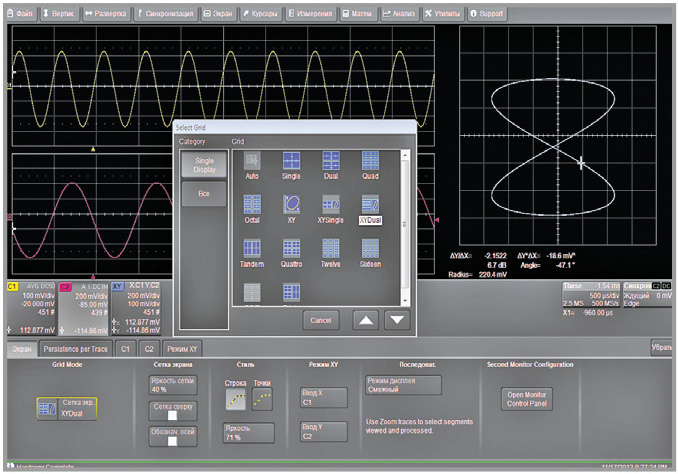
Task: Pick the XYSingle grid icon
Action: 331,205
